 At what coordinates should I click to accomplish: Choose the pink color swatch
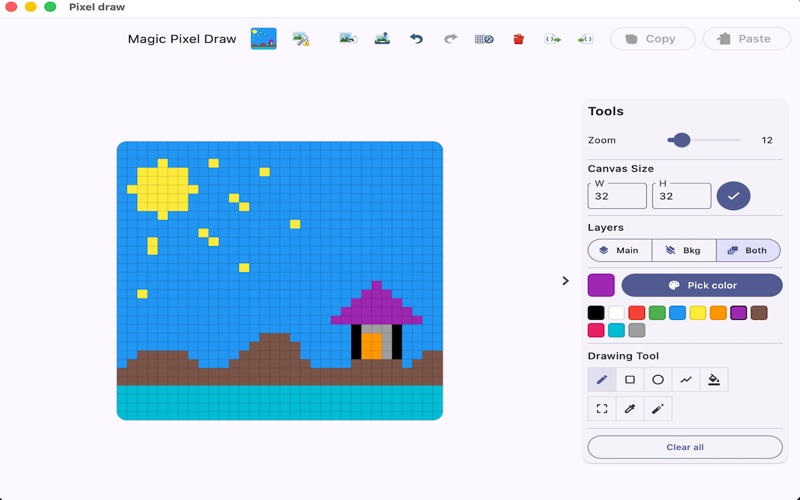tap(596, 330)
